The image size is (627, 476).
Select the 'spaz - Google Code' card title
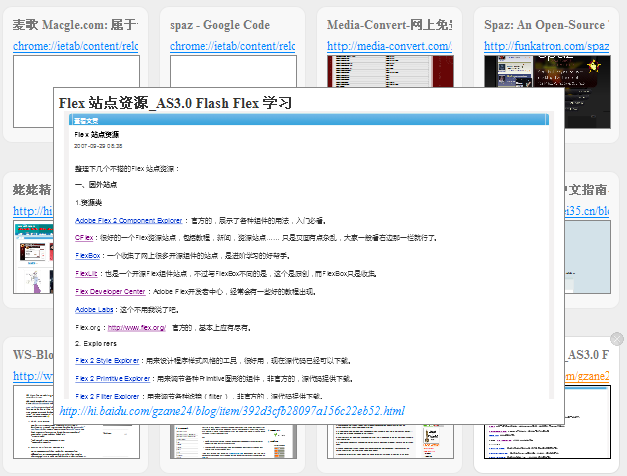pos(220,25)
